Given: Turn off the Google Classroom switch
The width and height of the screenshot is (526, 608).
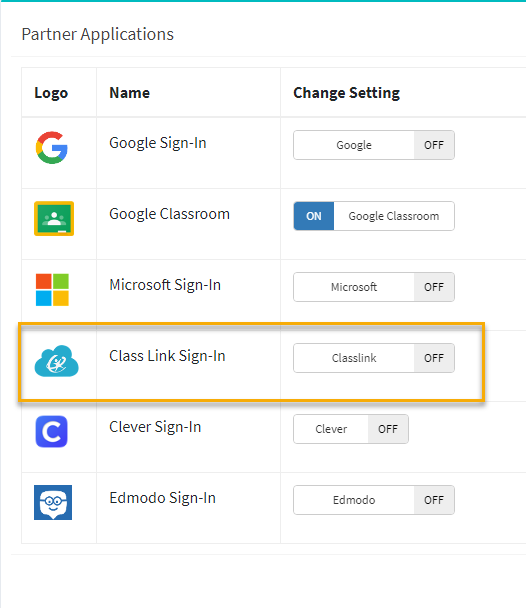Looking at the screenshot, I should click(x=374, y=216).
